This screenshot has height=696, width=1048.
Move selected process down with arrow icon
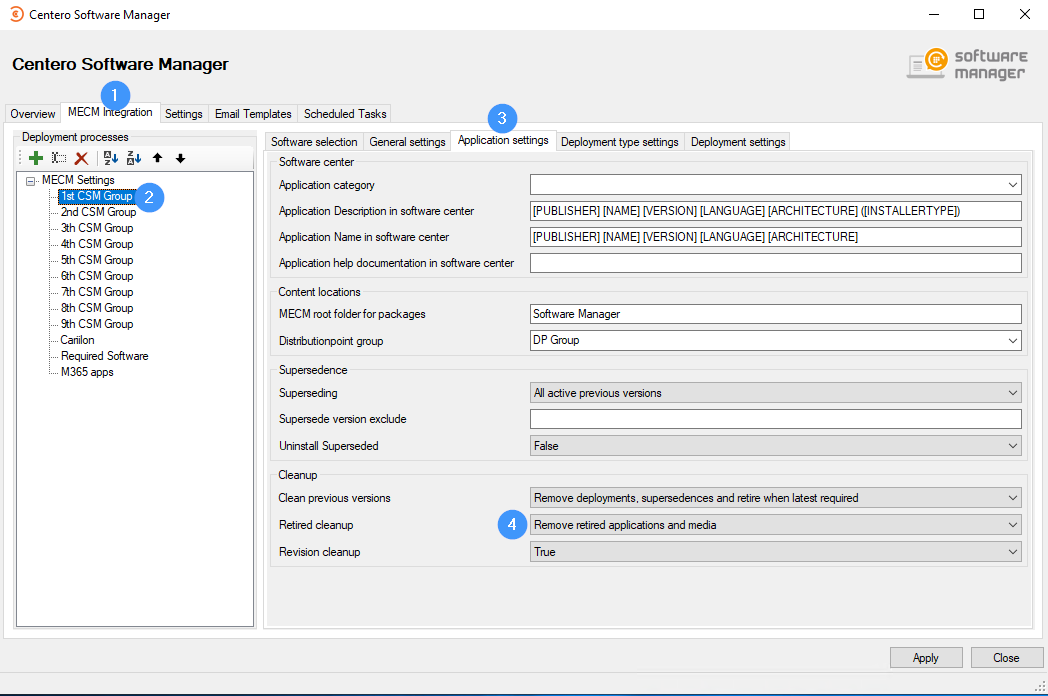point(180,158)
